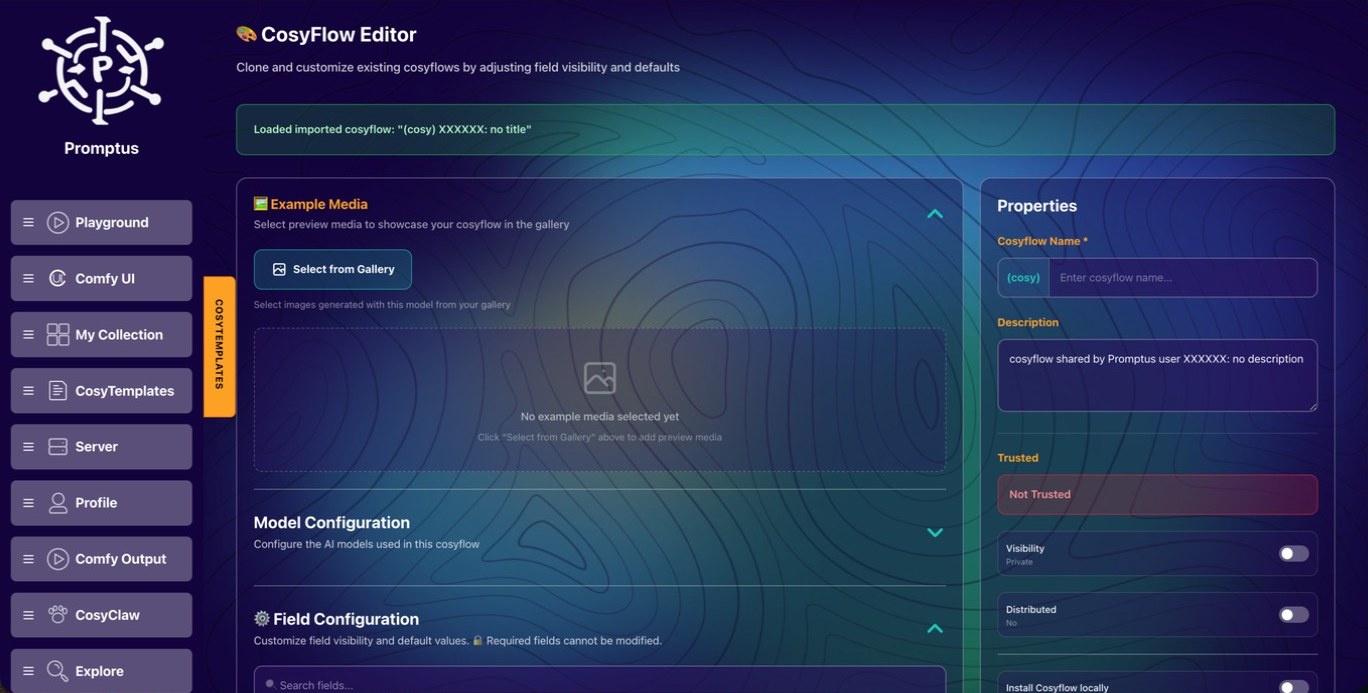
Task: Click the Comfy UI icon
Action: [58, 279]
